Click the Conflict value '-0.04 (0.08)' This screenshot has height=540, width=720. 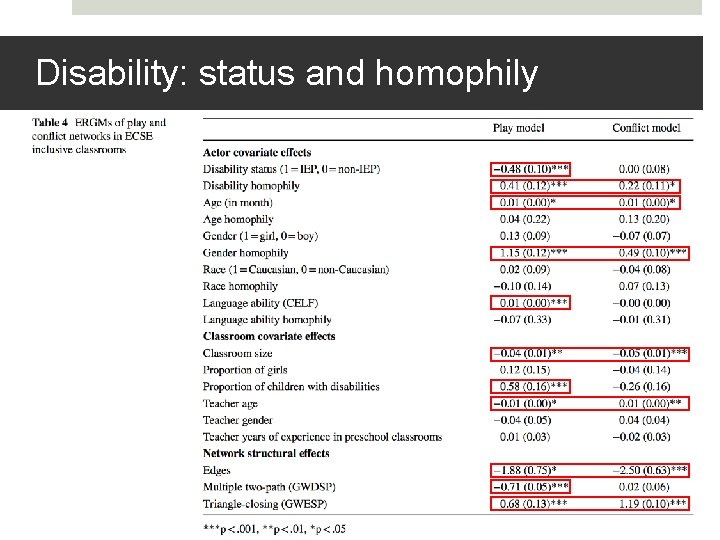(x=641, y=269)
